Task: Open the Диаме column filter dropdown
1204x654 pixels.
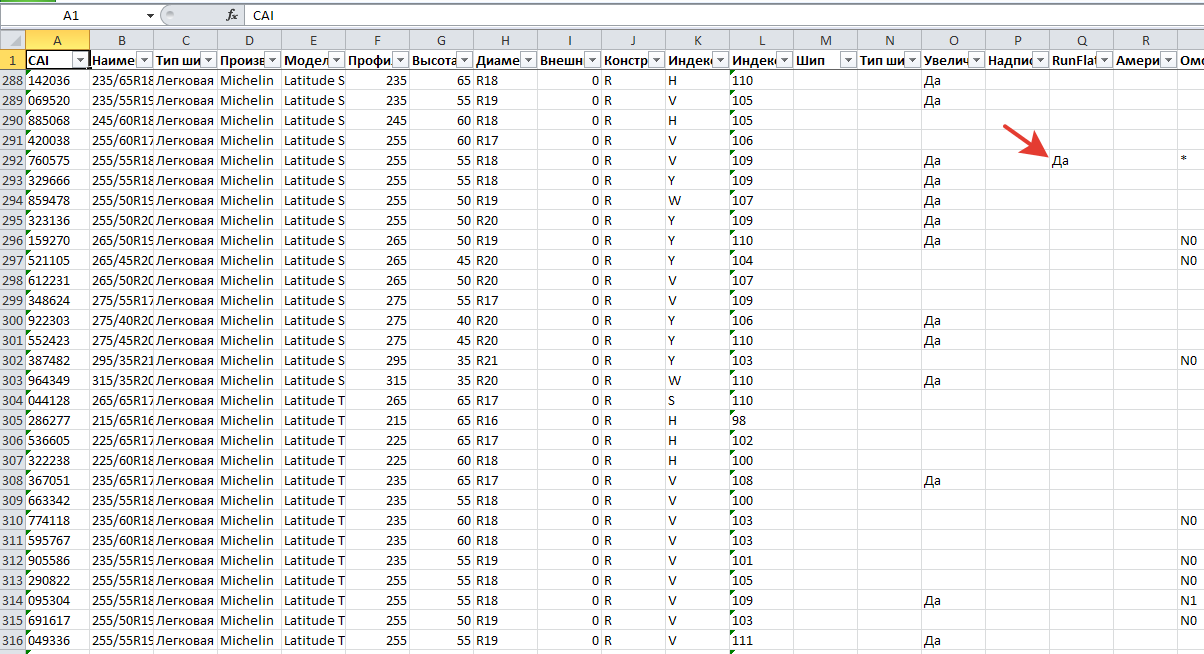Action: pyautogui.click(x=527, y=60)
